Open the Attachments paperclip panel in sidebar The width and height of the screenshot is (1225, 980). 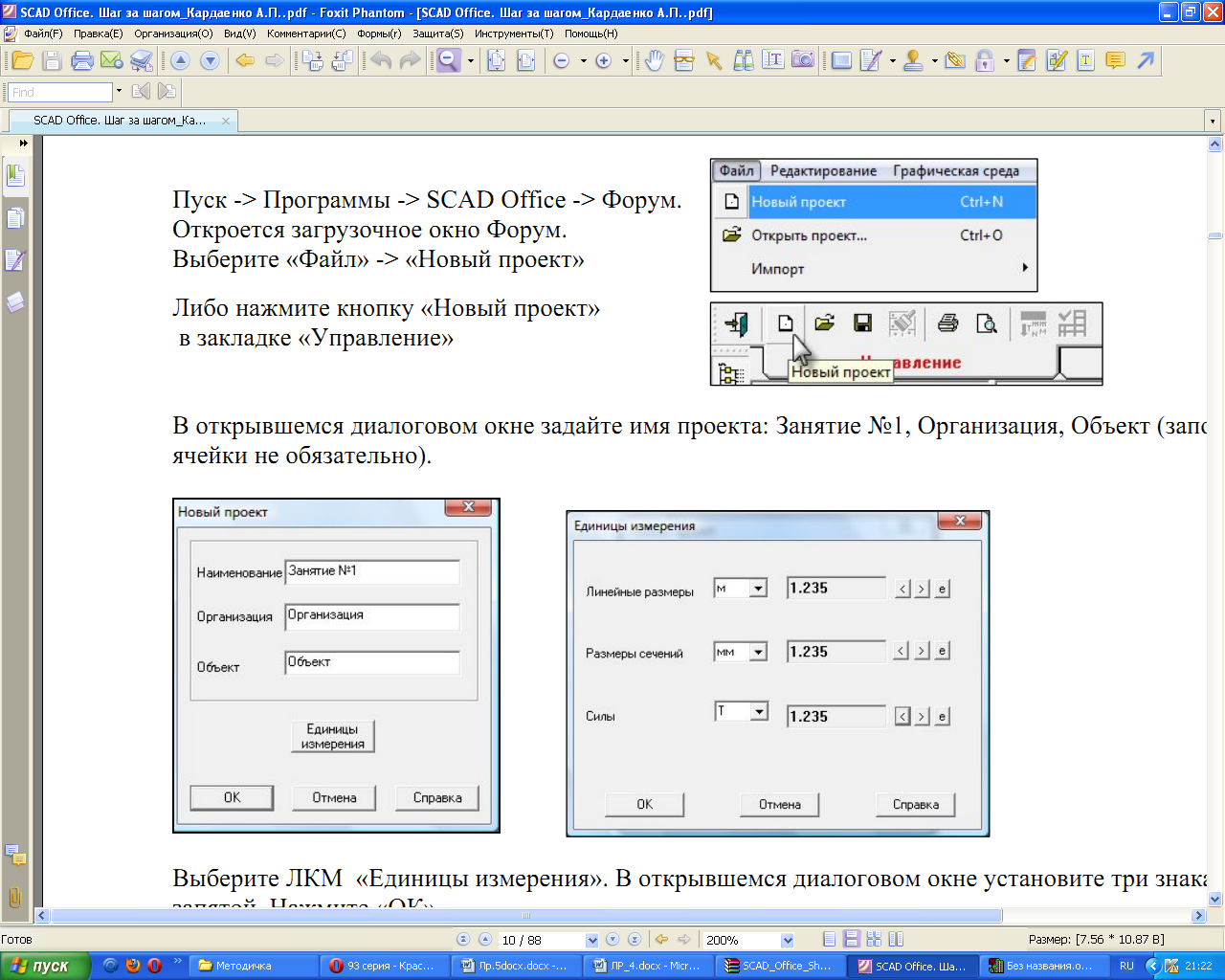pos(15,898)
